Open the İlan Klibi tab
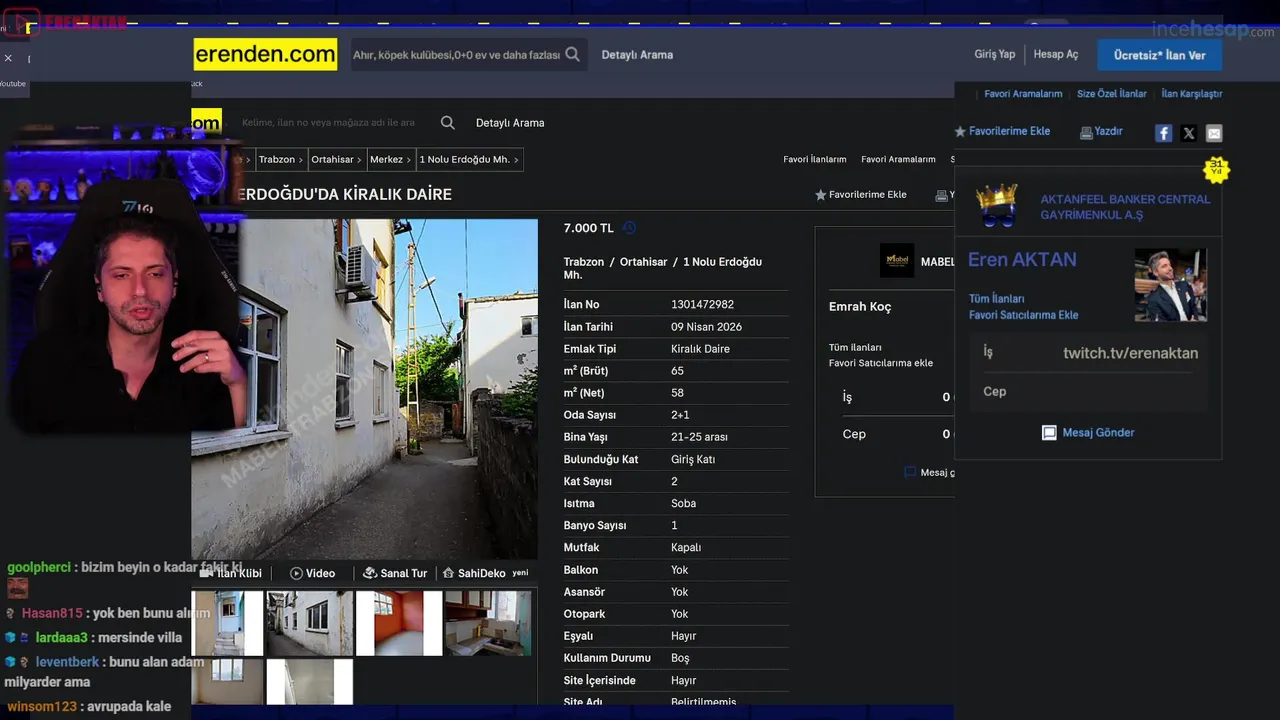This screenshot has width=1280, height=720. point(231,573)
